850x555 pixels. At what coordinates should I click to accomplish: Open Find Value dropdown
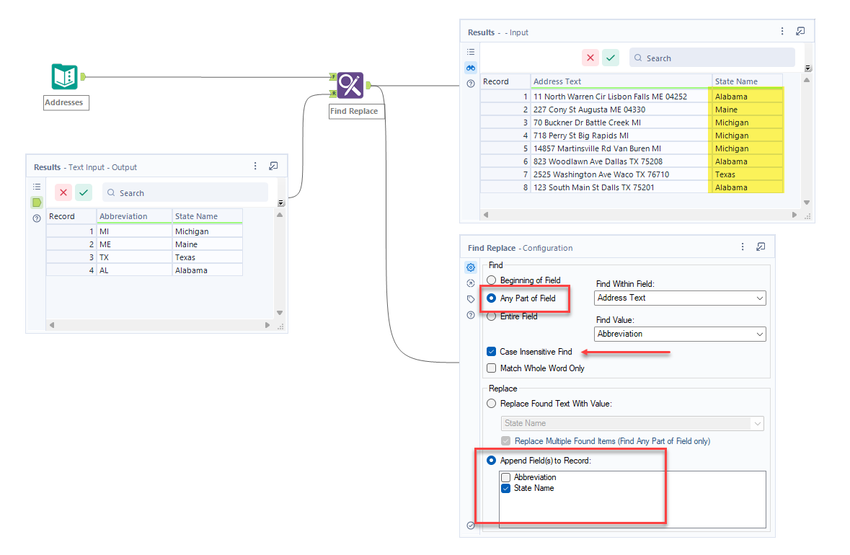[x=680, y=334]
